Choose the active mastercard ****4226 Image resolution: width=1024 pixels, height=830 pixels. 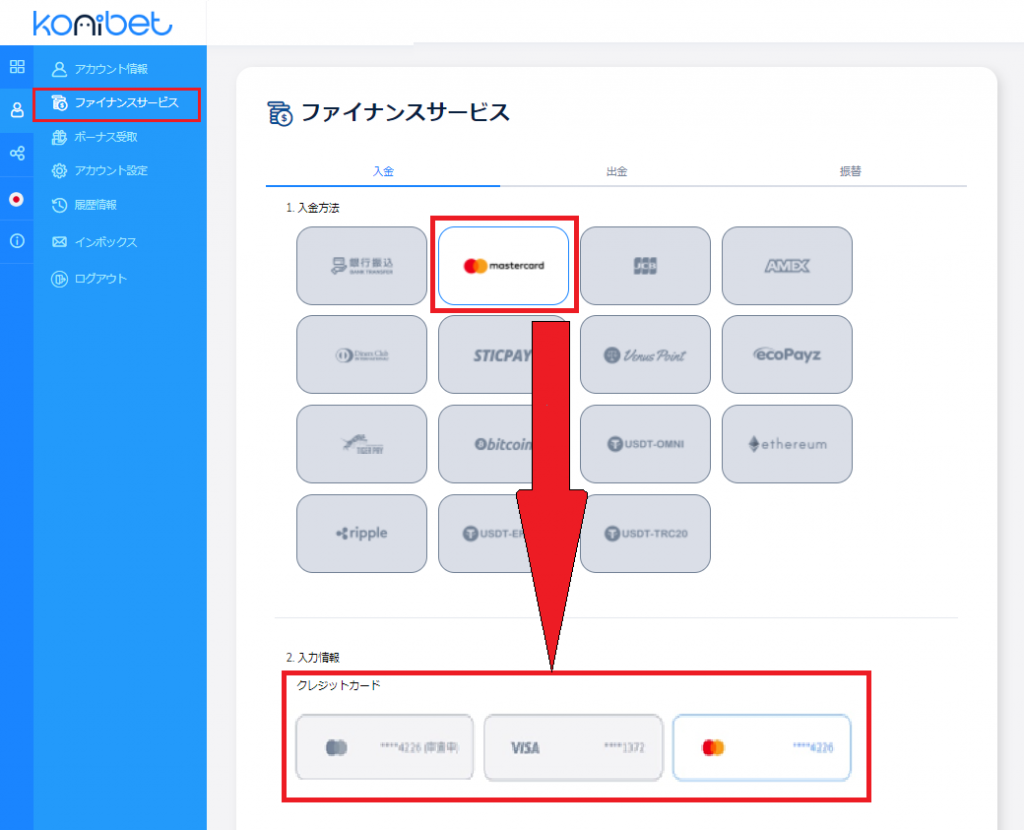pos(761,747)
